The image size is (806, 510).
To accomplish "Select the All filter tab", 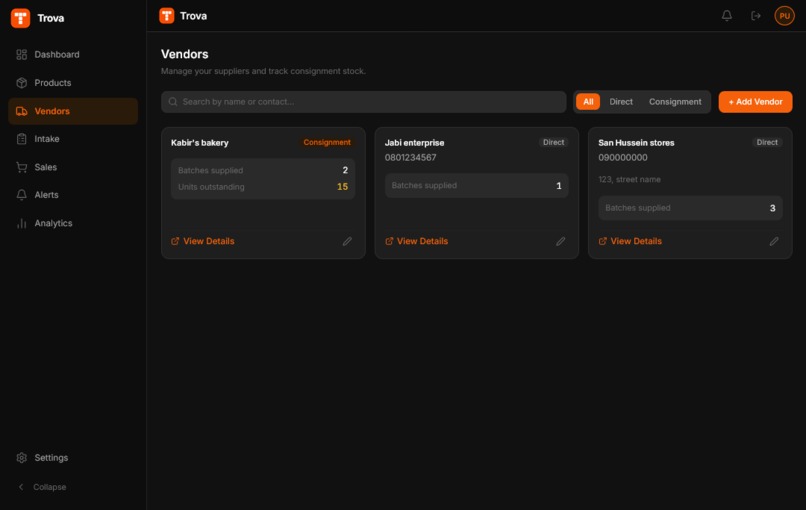I will [588, 102].
